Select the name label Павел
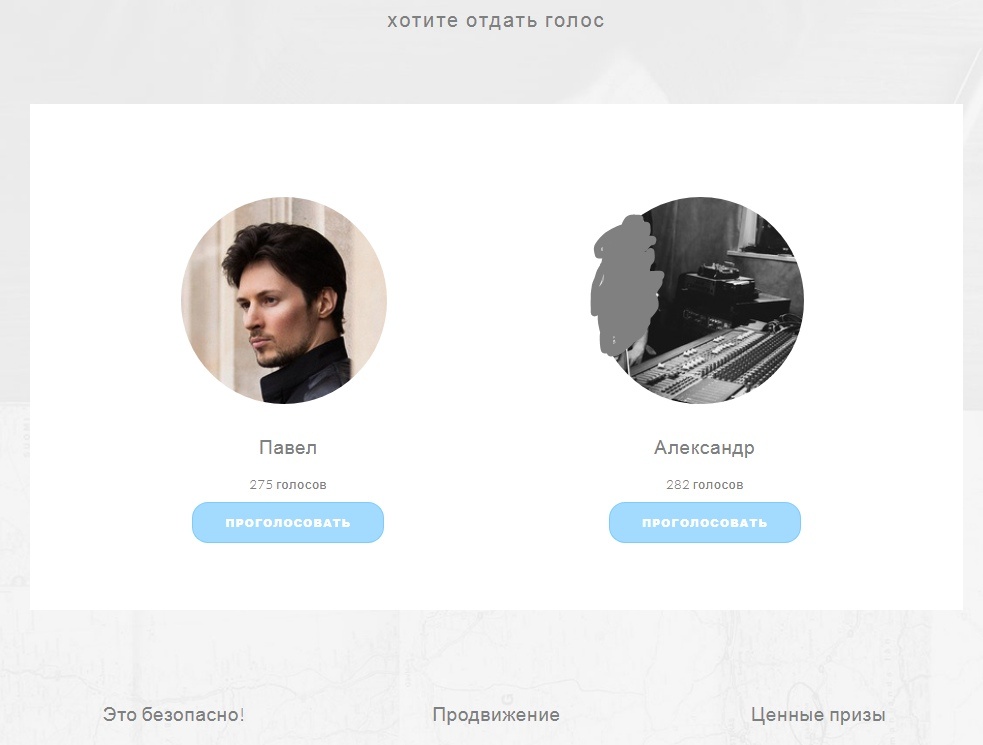The image size is (983, 745). pos(288,448)
